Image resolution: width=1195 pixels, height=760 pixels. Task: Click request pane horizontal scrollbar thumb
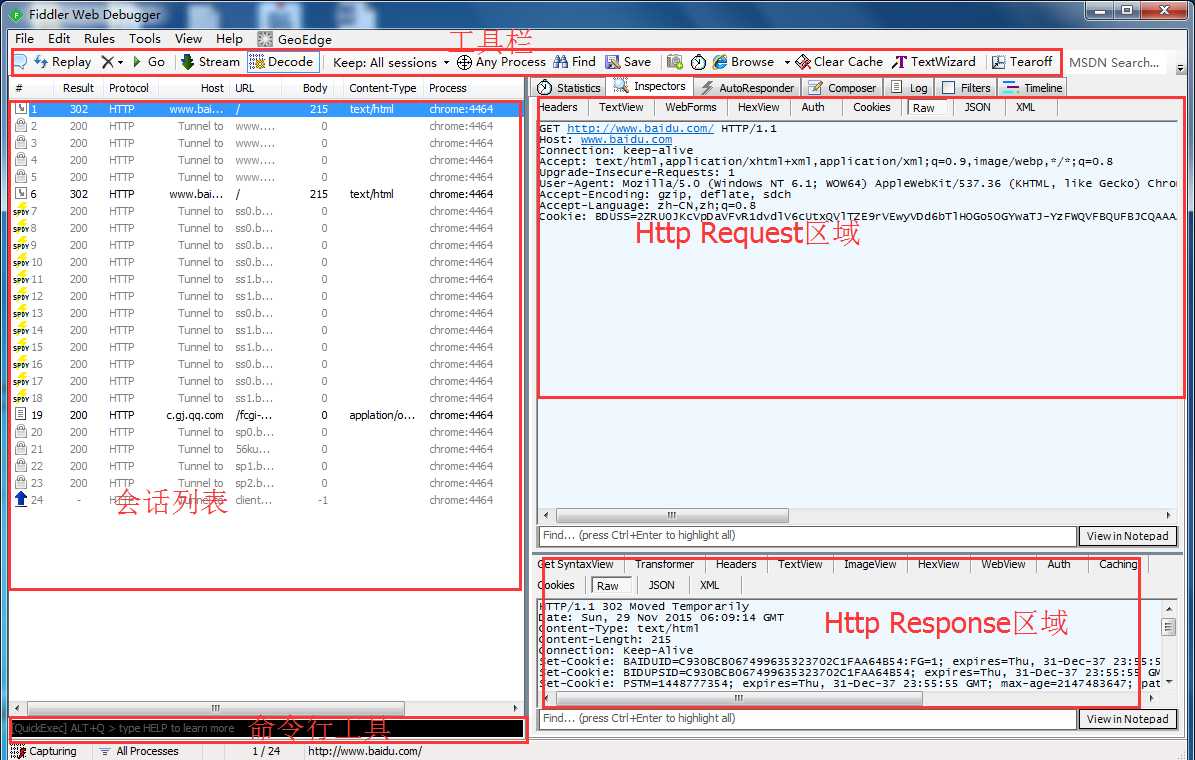pyautogui.click(x=672, y=515)
